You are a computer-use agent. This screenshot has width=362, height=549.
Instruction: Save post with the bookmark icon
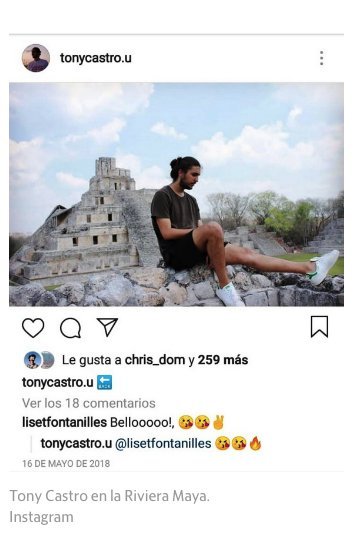320,327
